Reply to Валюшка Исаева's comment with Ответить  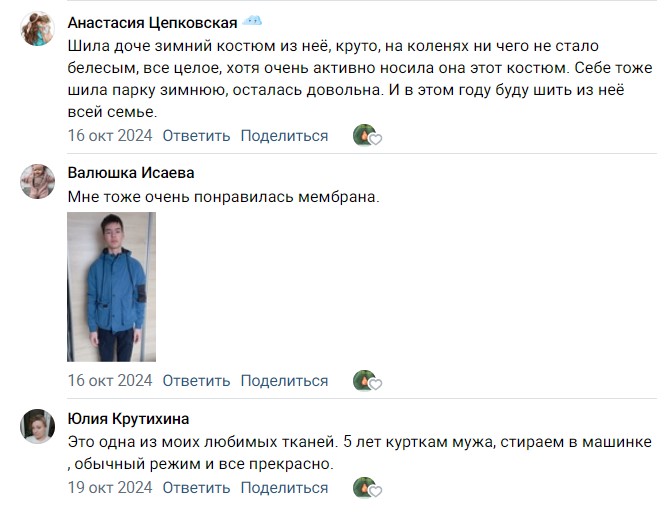196,381
